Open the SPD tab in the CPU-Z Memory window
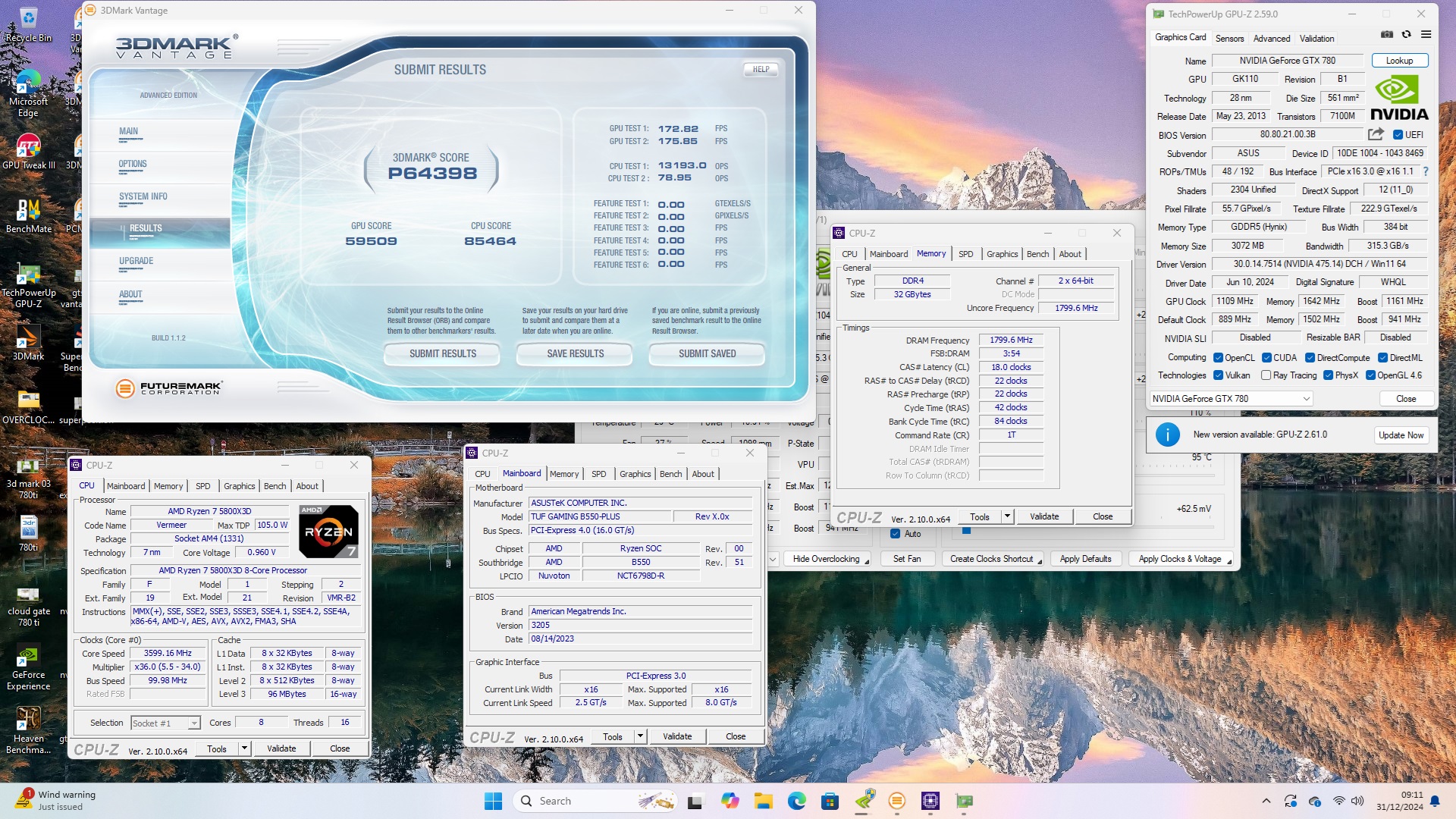This screenshot has width=1456, height=819. click(x=965, y=254)
